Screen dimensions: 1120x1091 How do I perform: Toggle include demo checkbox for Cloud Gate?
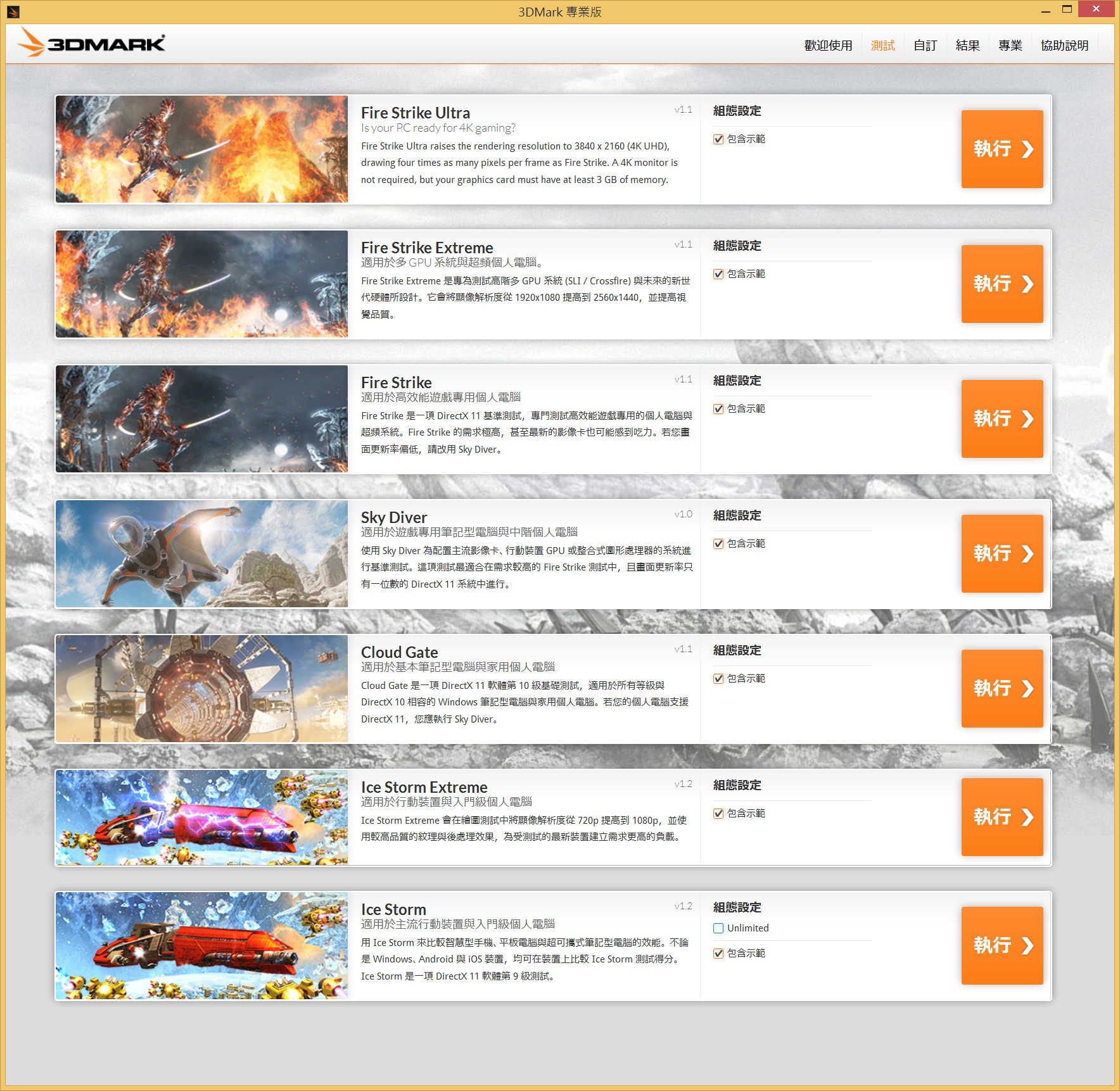pos(718,679)
